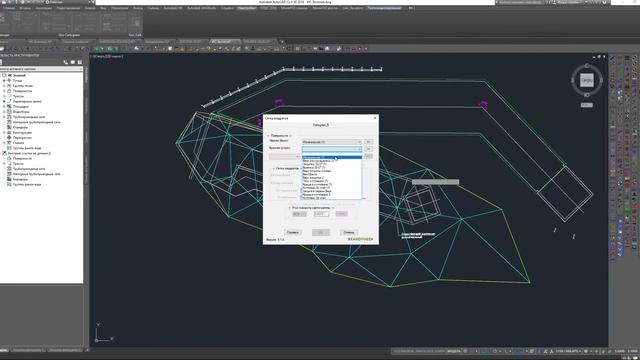Select Трубопроводные сети under data shortcuts
The height and width of the screenshot is (360, 640).
[x=29, y=169]
